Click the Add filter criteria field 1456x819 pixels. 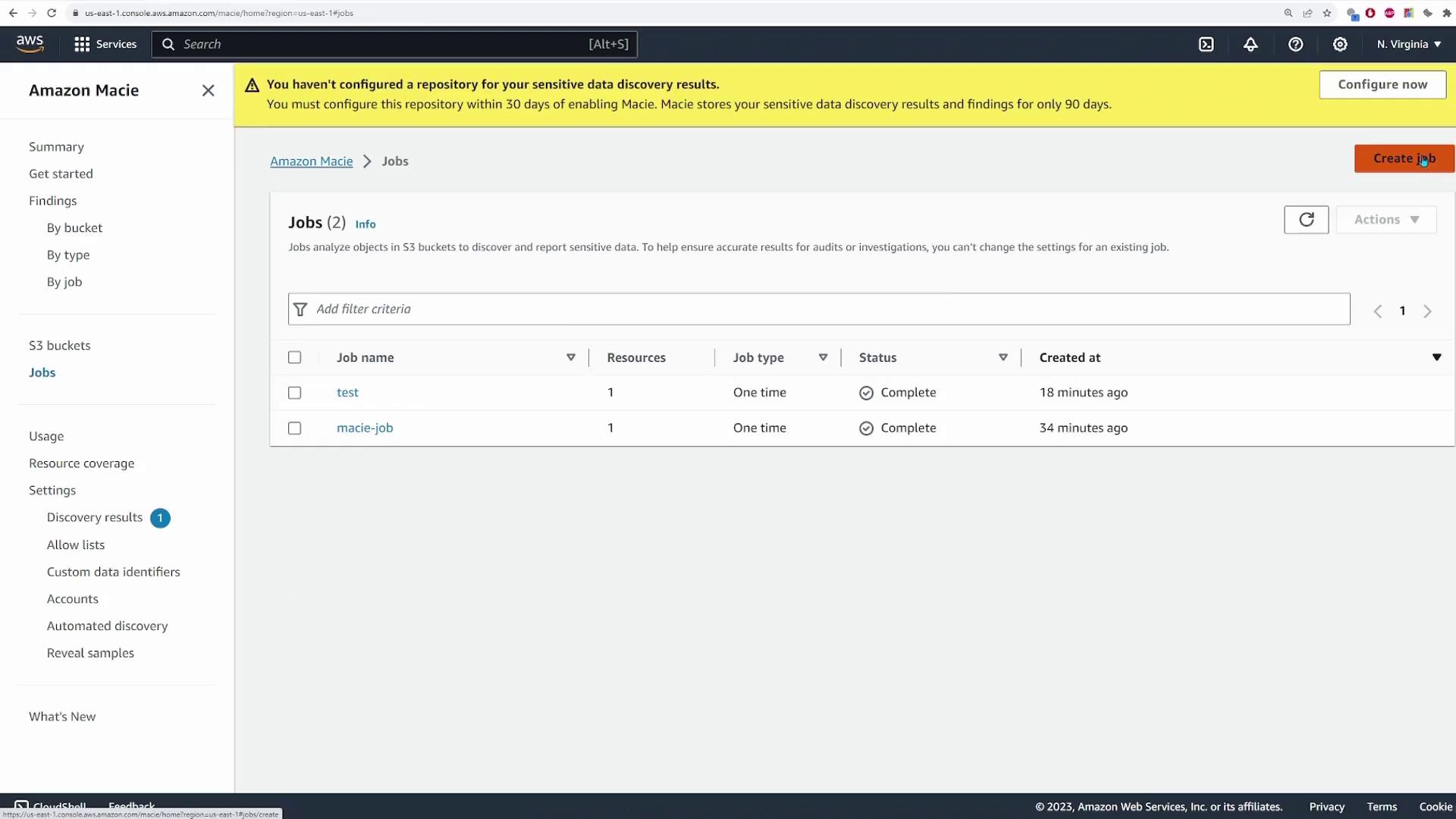pyautogui.click(x=819, y=309)
